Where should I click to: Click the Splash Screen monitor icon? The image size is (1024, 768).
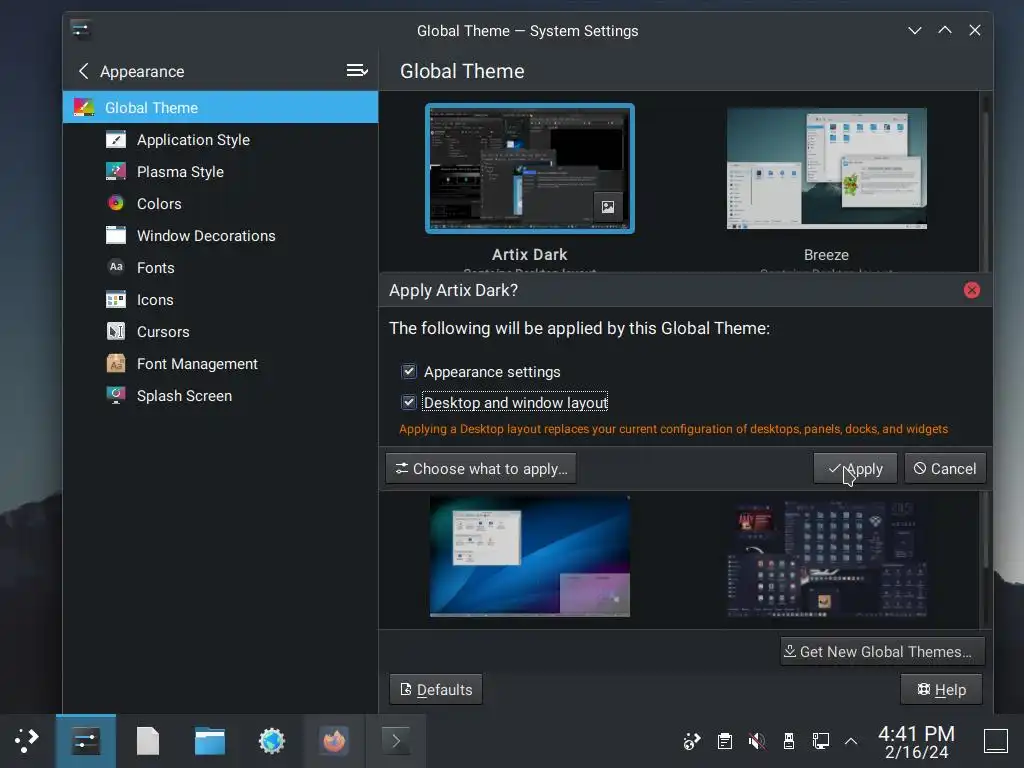pos(116,395)
